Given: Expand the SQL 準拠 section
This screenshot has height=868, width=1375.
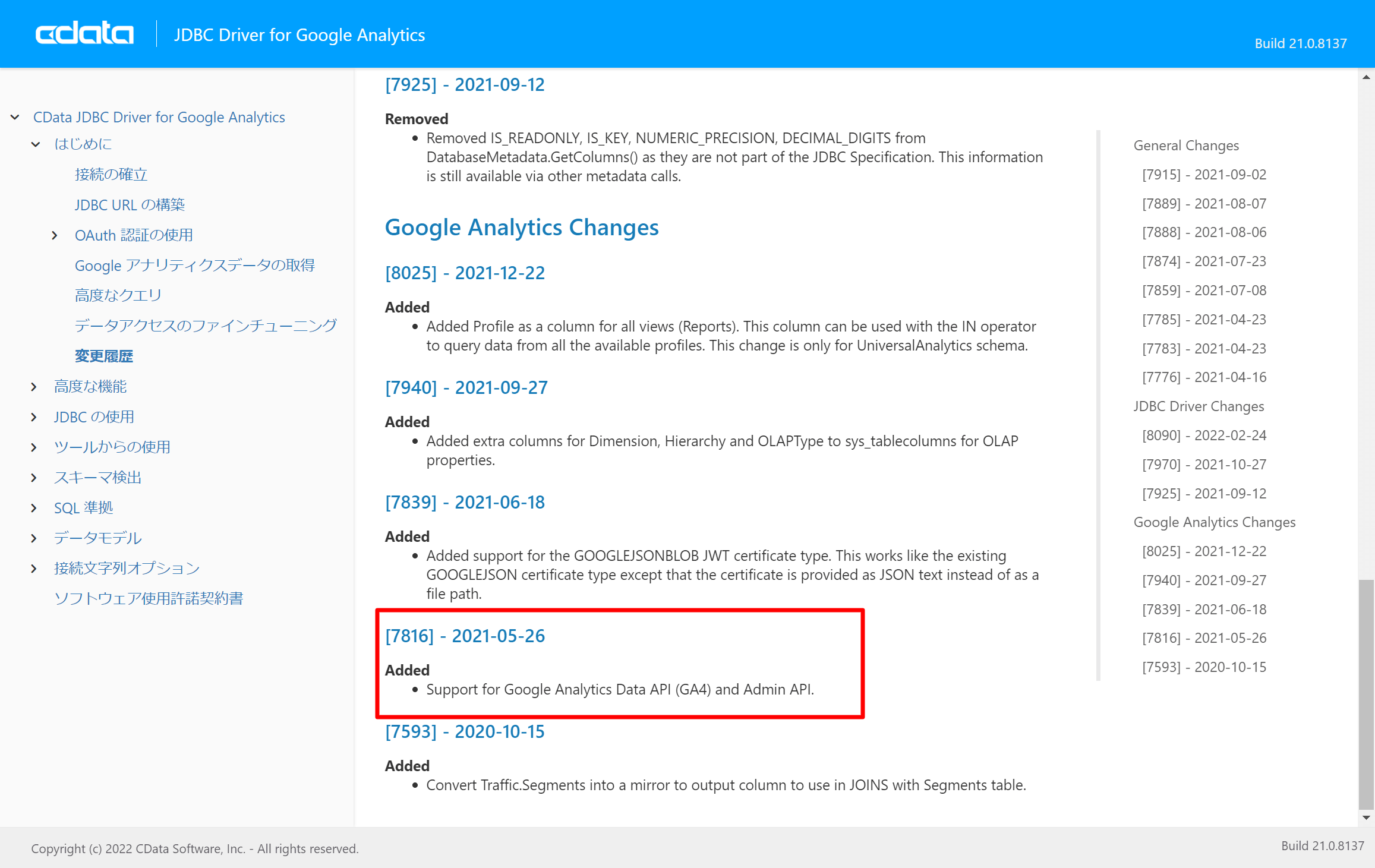Looking at the screenshot, I should (34, 507).
